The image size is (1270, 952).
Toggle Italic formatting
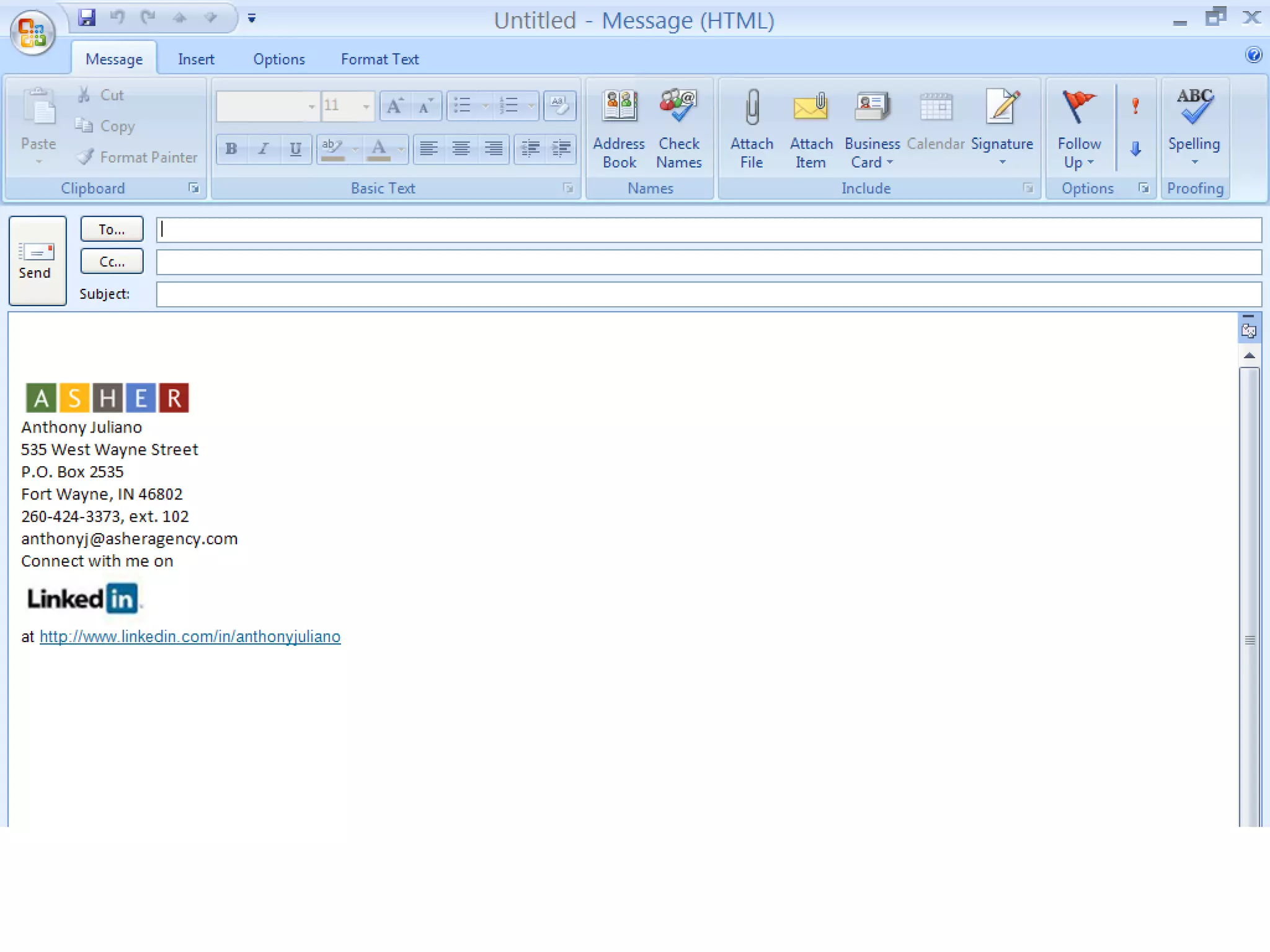point(264,149)
